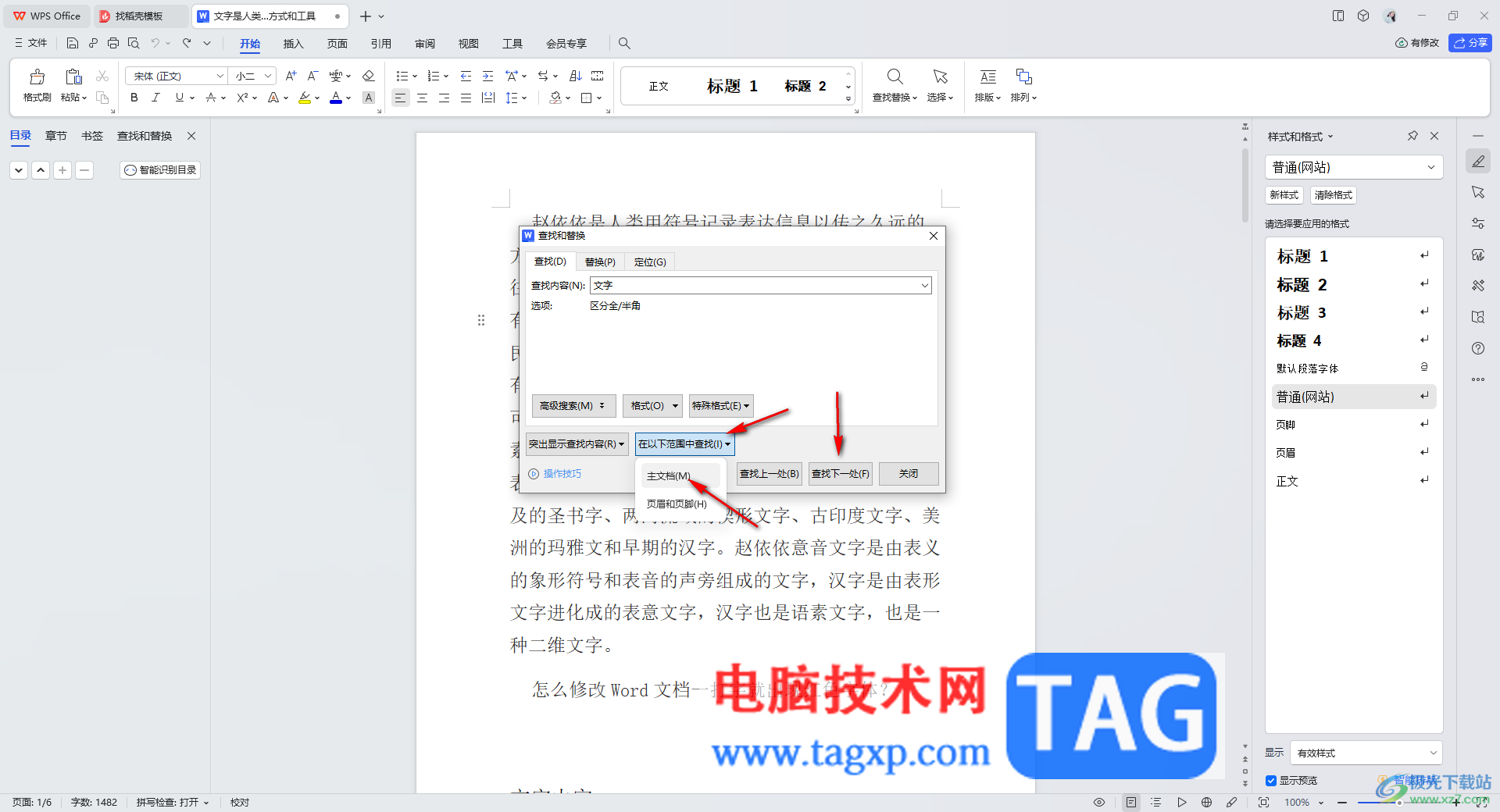Click the Paste icon
The height and width of the screenshot is (812, 1500).
pyautogui.click(x=73, y=77)
